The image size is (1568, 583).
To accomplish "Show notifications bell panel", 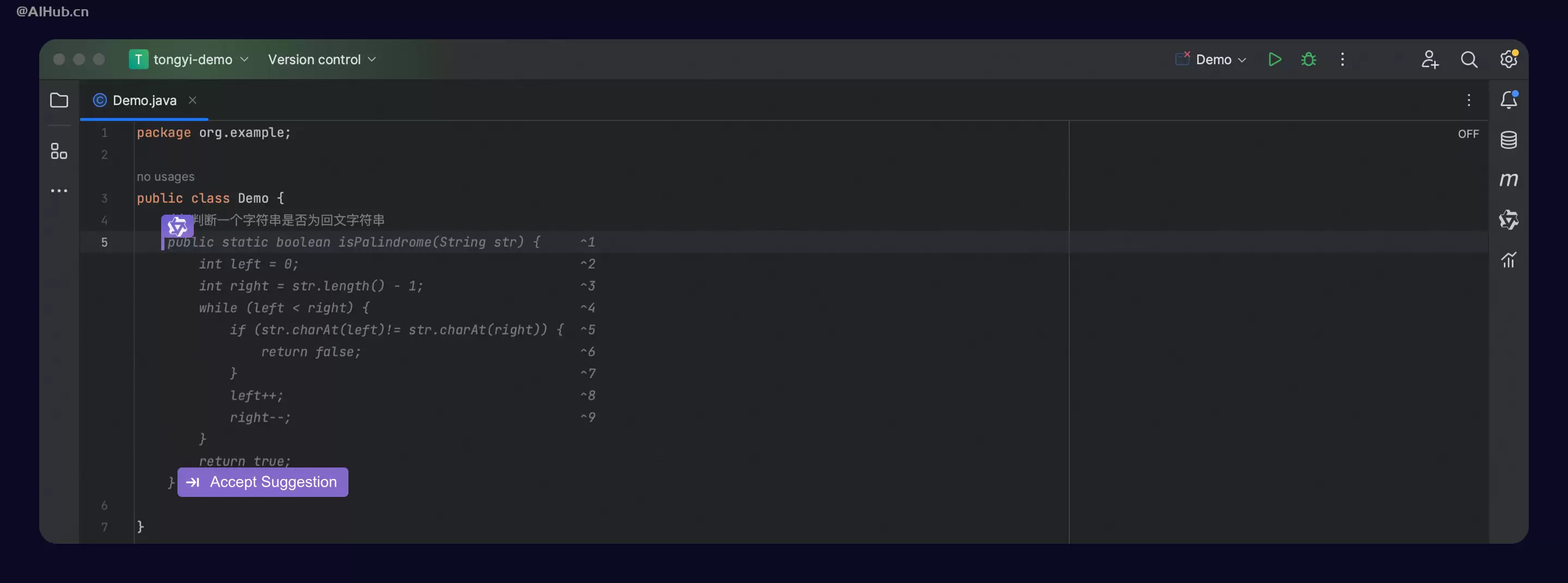I will pos(1508,100).
